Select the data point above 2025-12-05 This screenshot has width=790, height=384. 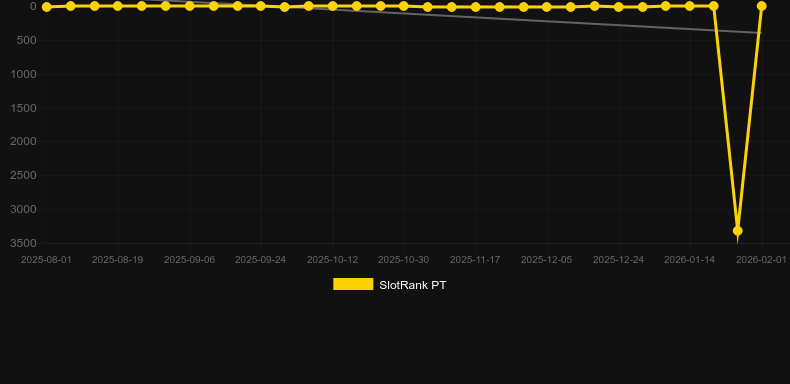(x=547, y=7)
